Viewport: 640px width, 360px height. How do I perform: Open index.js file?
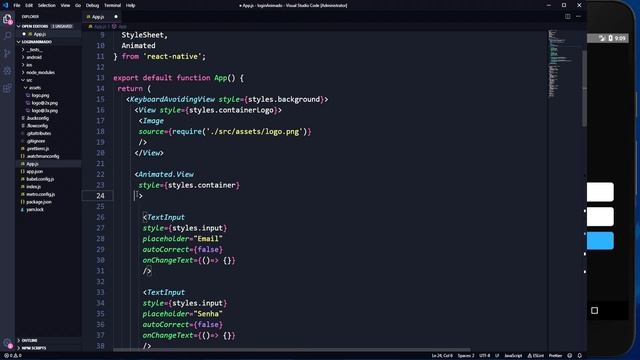coord(48,187)
